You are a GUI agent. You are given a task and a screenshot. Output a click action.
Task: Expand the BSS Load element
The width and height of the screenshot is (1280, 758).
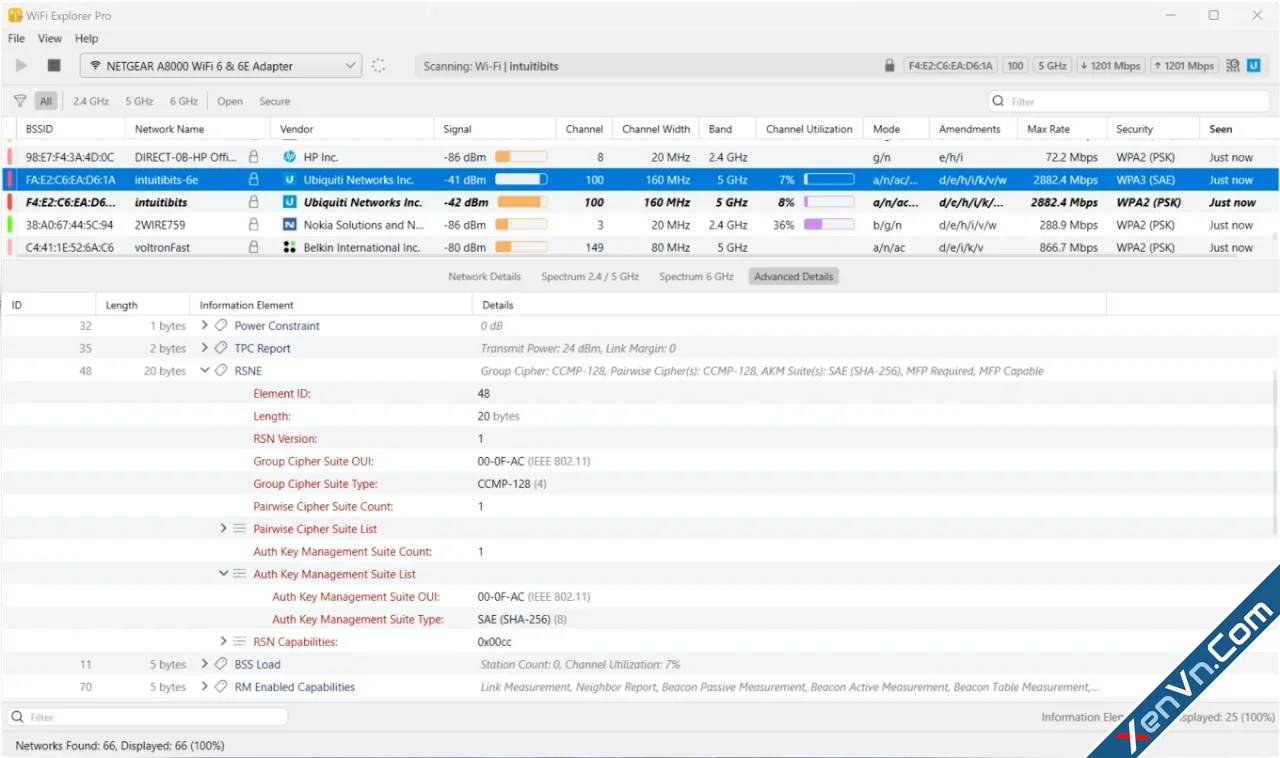click(x=205, y=664)
